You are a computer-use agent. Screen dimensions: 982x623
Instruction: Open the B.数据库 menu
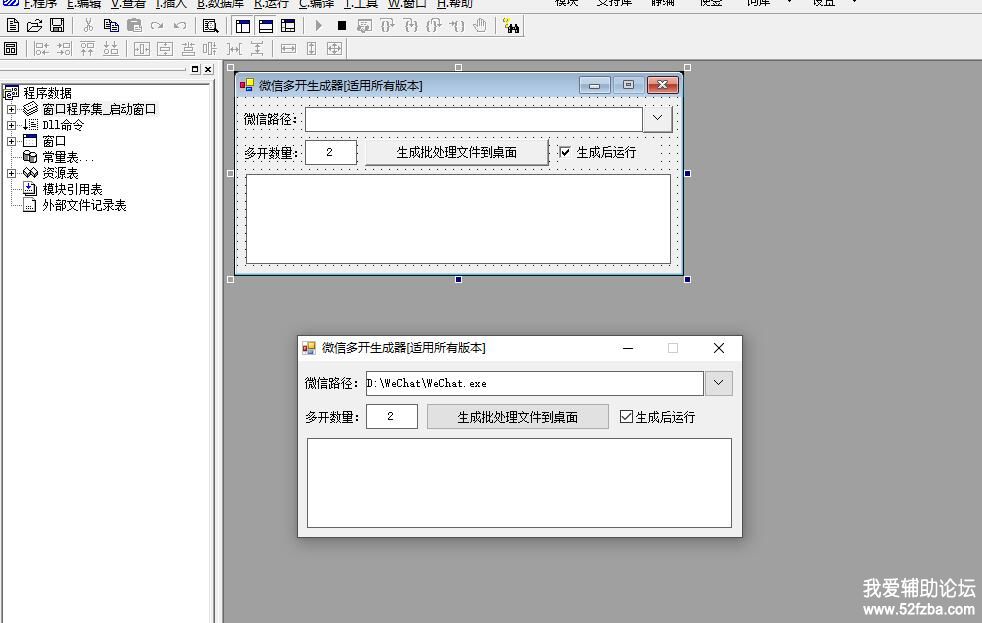[220, 4]
